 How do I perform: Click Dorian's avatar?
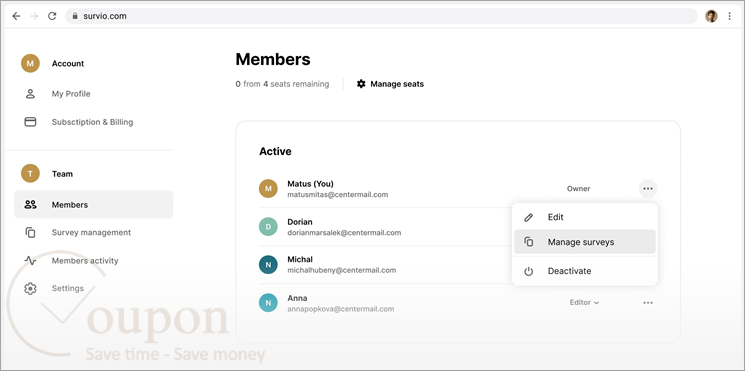pos(268,227)
